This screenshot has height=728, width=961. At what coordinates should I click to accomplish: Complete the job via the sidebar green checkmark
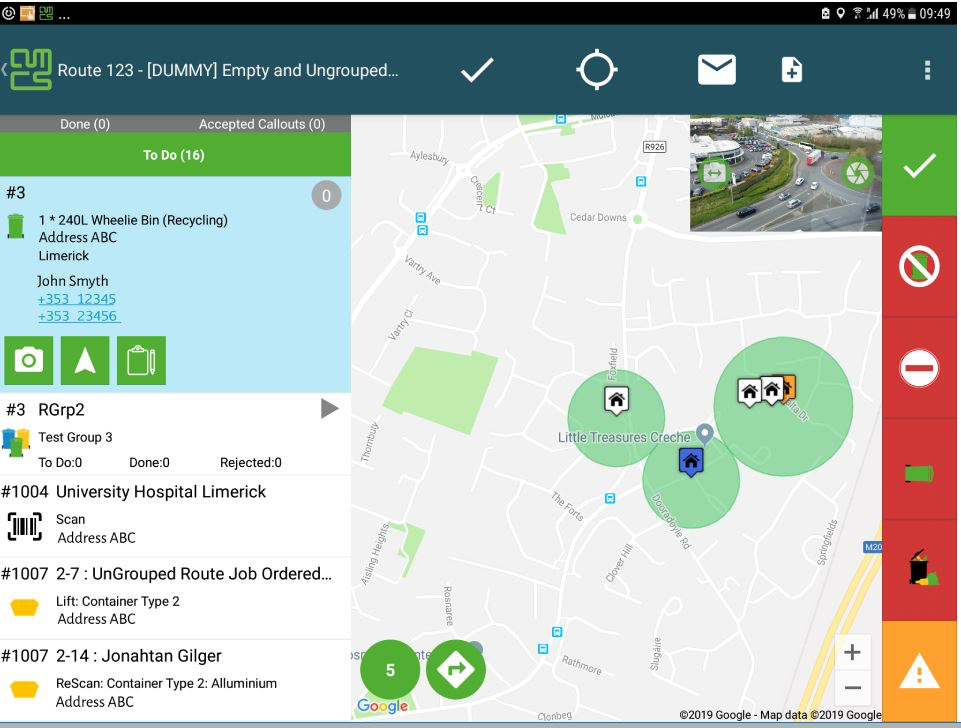918,165
